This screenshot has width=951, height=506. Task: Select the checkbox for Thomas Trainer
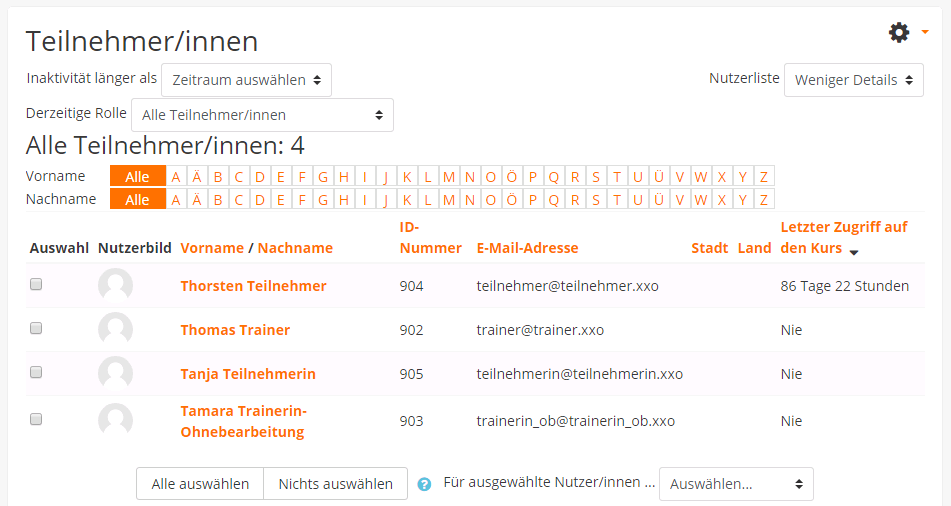point(36,328)
